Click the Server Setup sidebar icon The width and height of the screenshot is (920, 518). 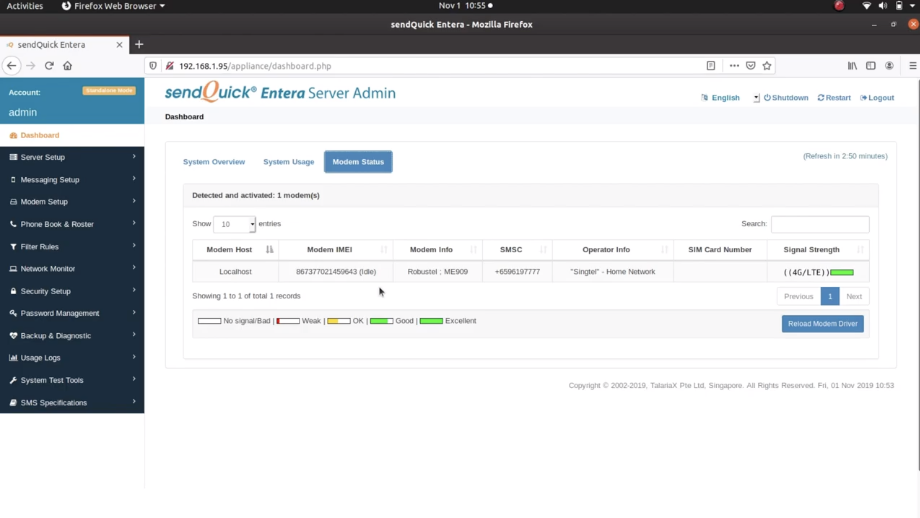(x=13, y=157)
